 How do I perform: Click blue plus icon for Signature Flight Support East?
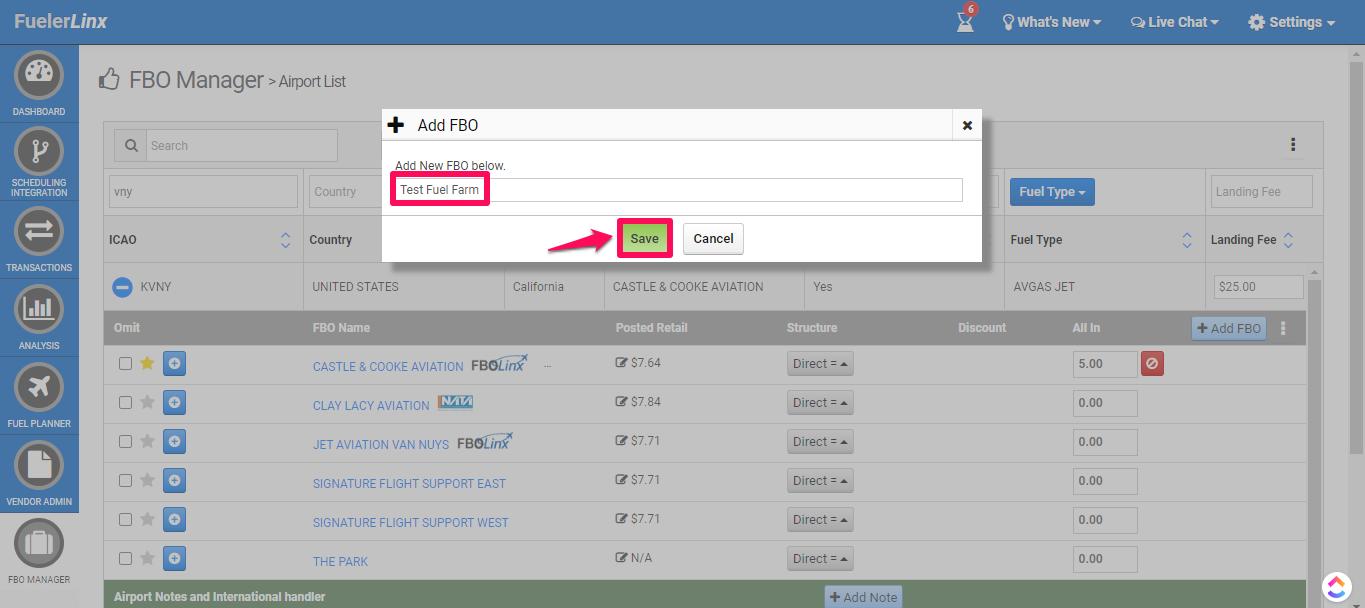pos(174,480)
